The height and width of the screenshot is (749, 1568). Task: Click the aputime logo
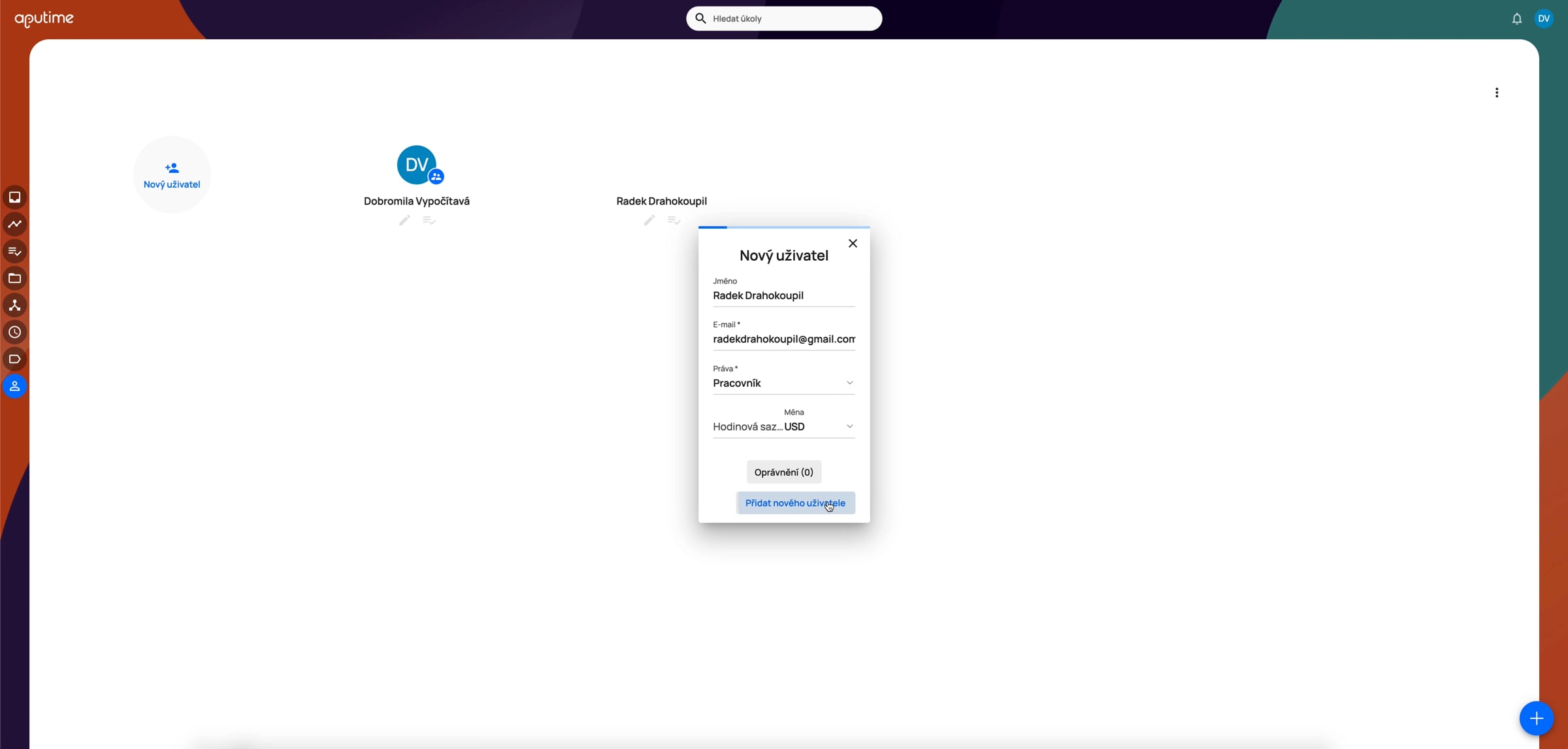[44, 19]
